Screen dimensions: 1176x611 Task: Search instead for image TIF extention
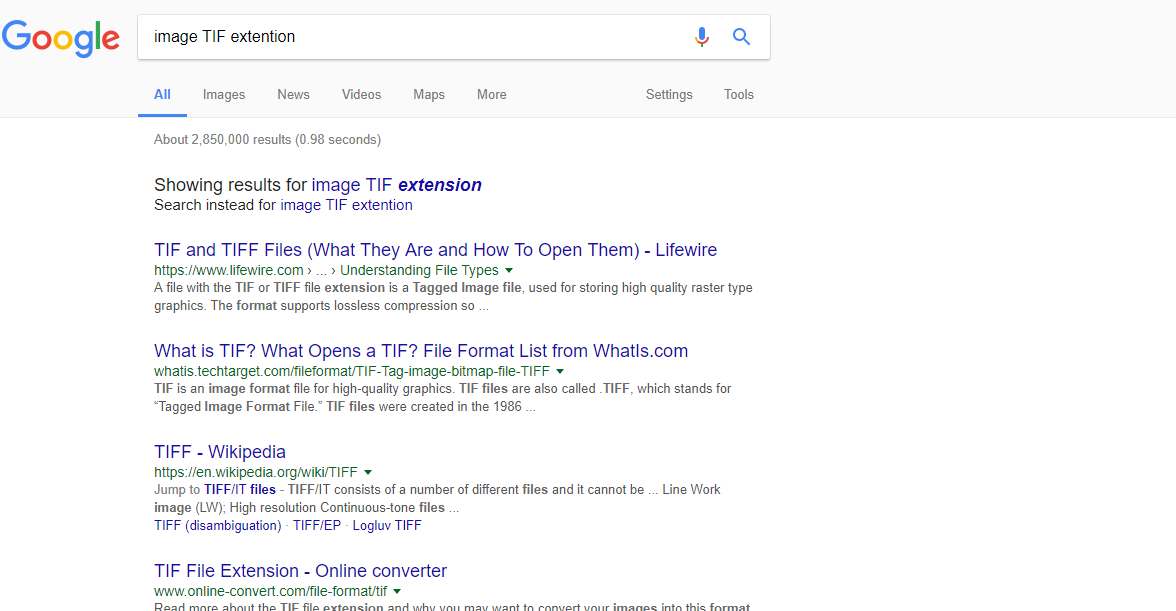point(346,205)
